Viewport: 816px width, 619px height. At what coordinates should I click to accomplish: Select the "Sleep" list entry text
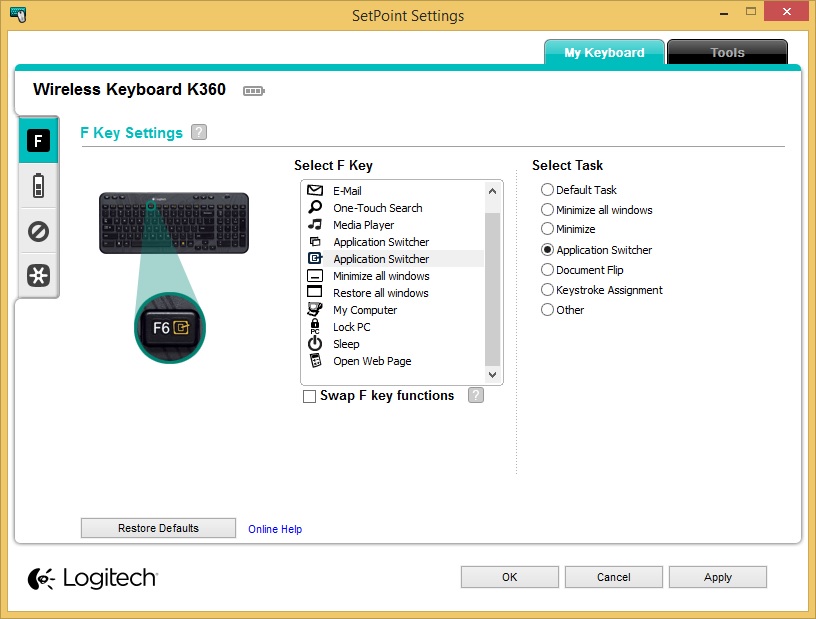point(346,344)
